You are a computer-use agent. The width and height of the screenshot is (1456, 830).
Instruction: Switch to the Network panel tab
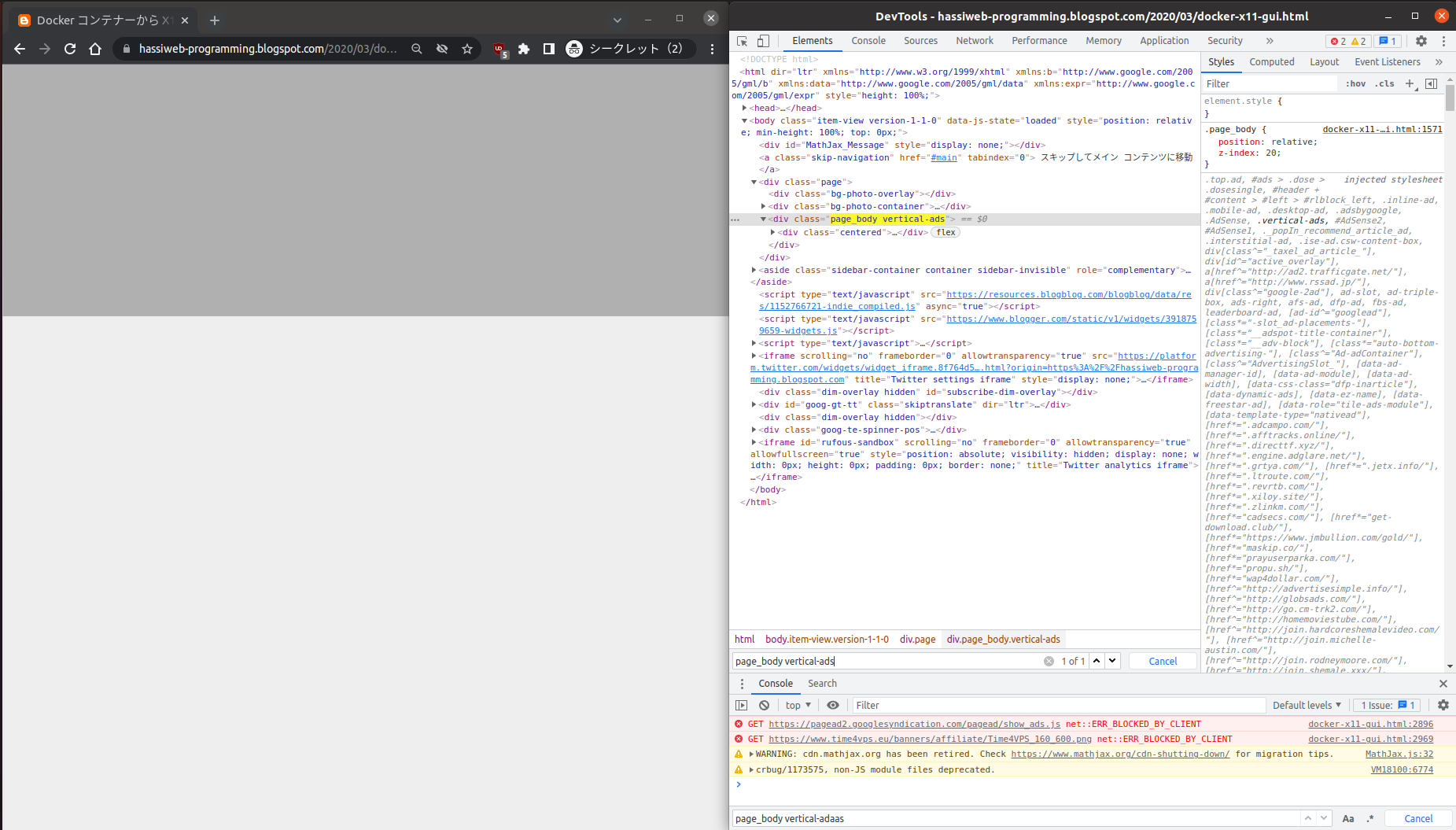(975, 41)
